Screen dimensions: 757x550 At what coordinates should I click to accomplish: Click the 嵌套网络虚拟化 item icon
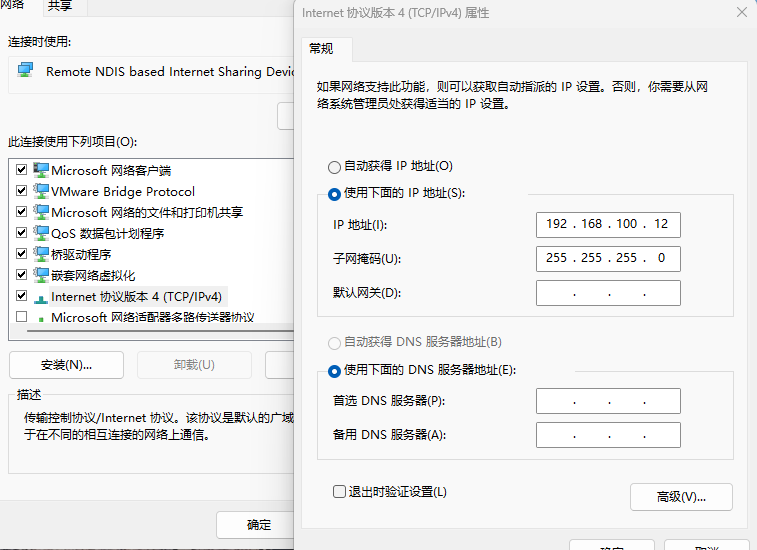click(x=41, y=275)
